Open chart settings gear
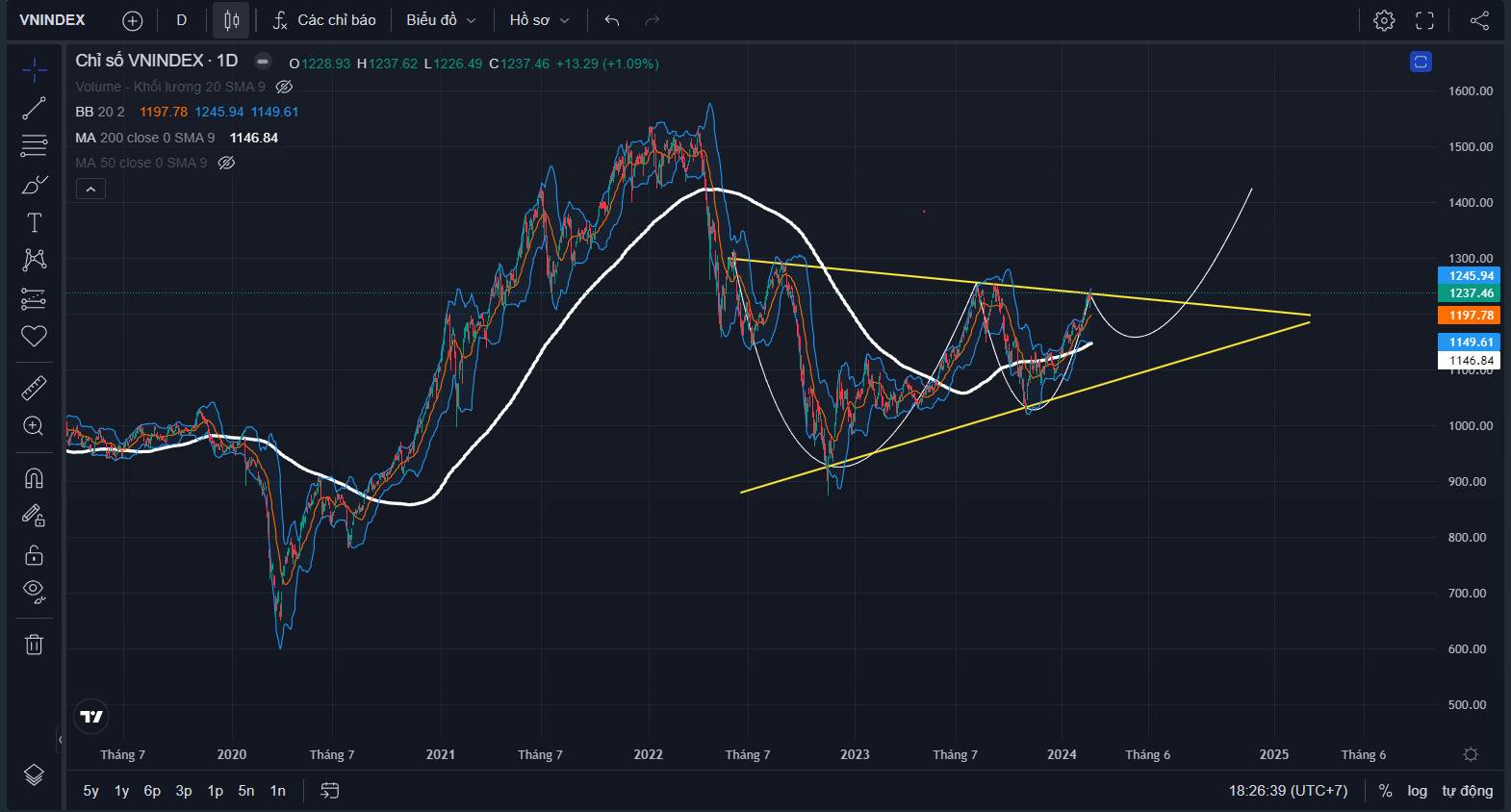Screen dimensions: 1511x812 (1384, 20)
